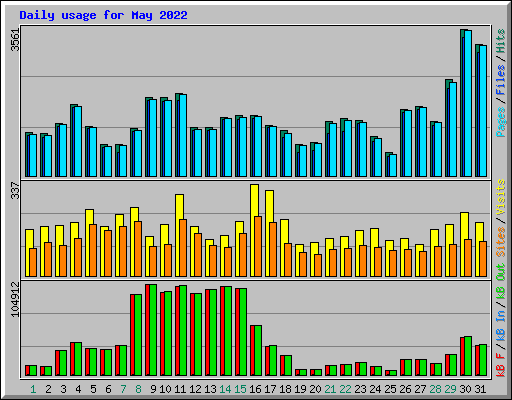
Task: Click the day 16 green kB bar
Action: [258, 351]
